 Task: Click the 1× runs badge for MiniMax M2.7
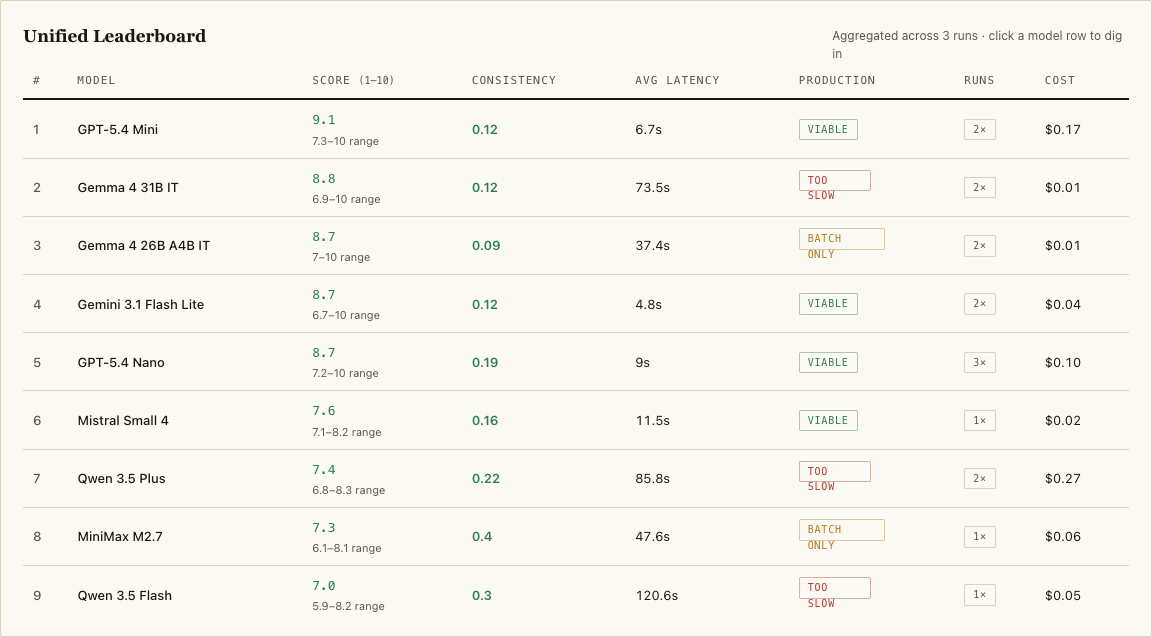tap(979, 536)
